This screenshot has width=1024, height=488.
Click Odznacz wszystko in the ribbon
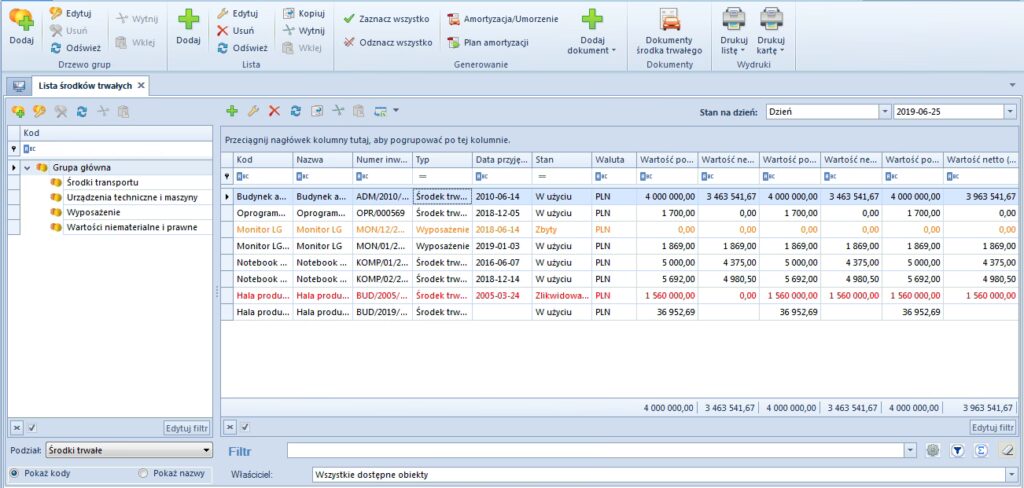[x=393, y=43]
